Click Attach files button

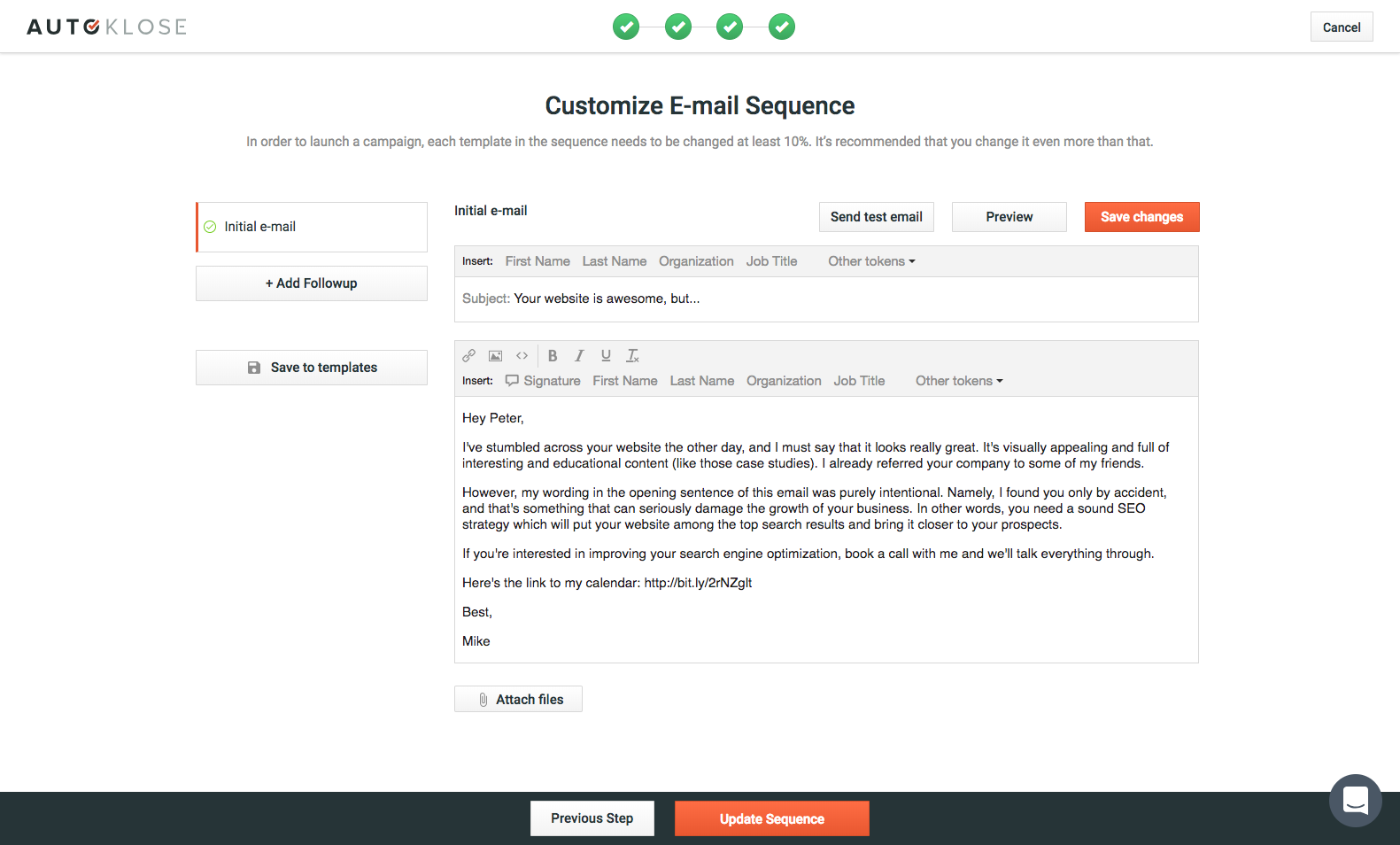click(518, 699)
